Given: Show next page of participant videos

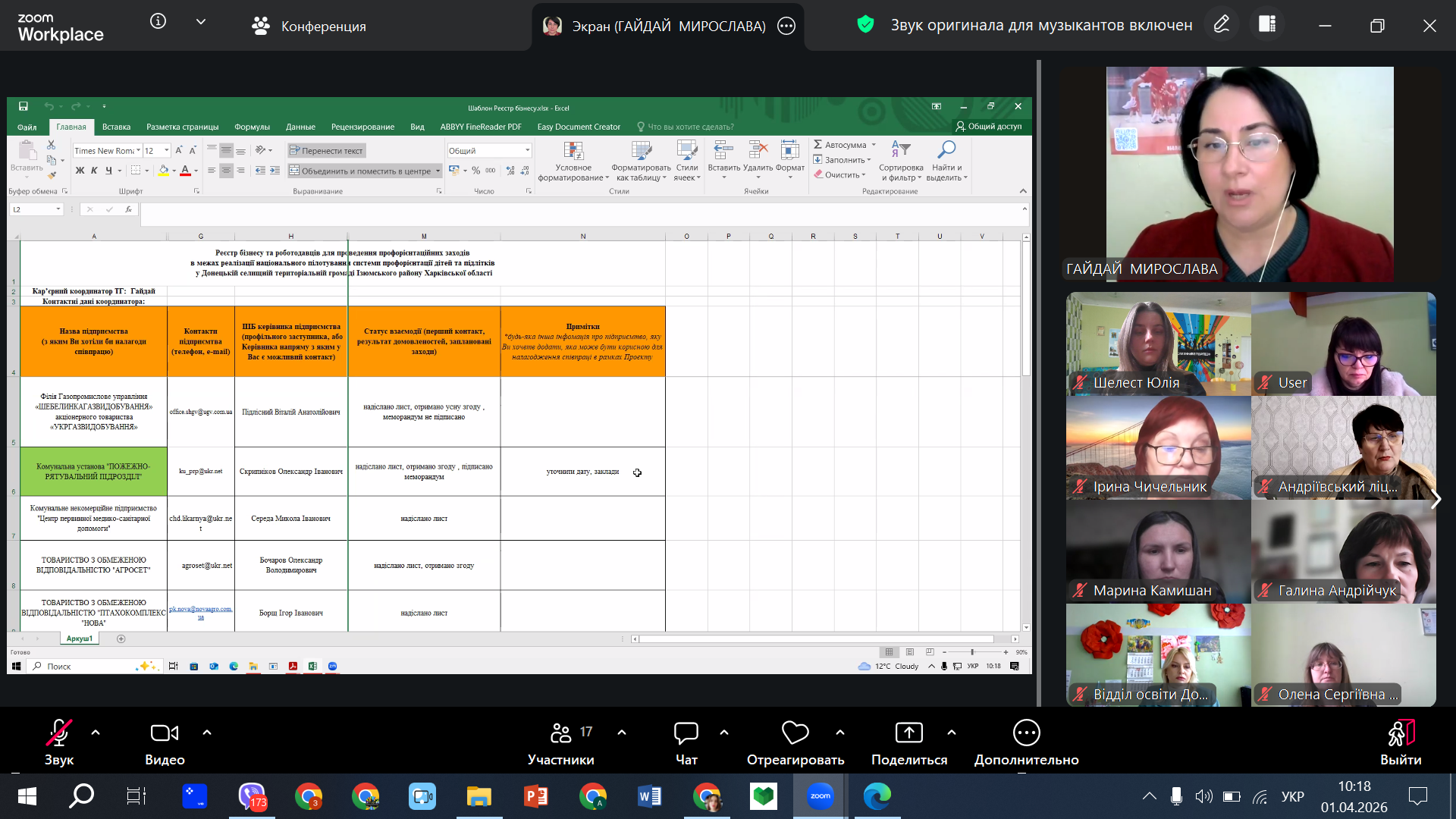Looking at the screenshot, I should point(1436,500).
